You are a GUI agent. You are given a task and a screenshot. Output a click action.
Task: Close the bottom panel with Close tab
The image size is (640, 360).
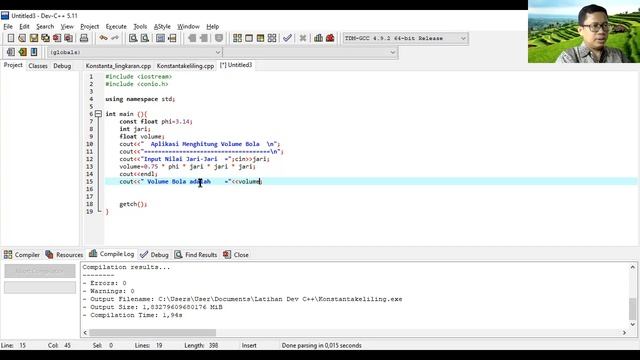[x=236, y=255]
